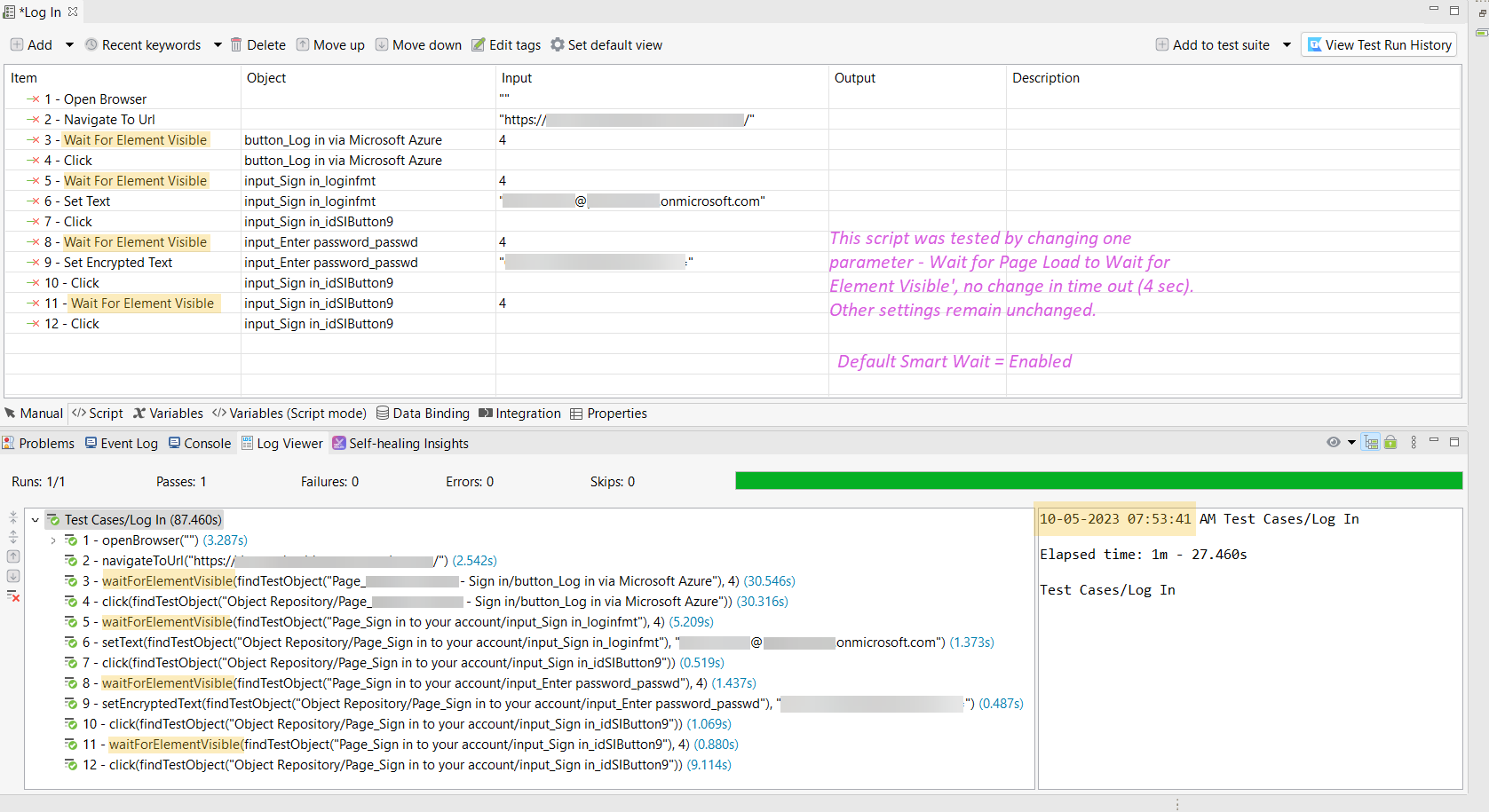The image size is (1489, 812).
Task: Toggle the green scroll lock icon
Action: point(1390,442)
